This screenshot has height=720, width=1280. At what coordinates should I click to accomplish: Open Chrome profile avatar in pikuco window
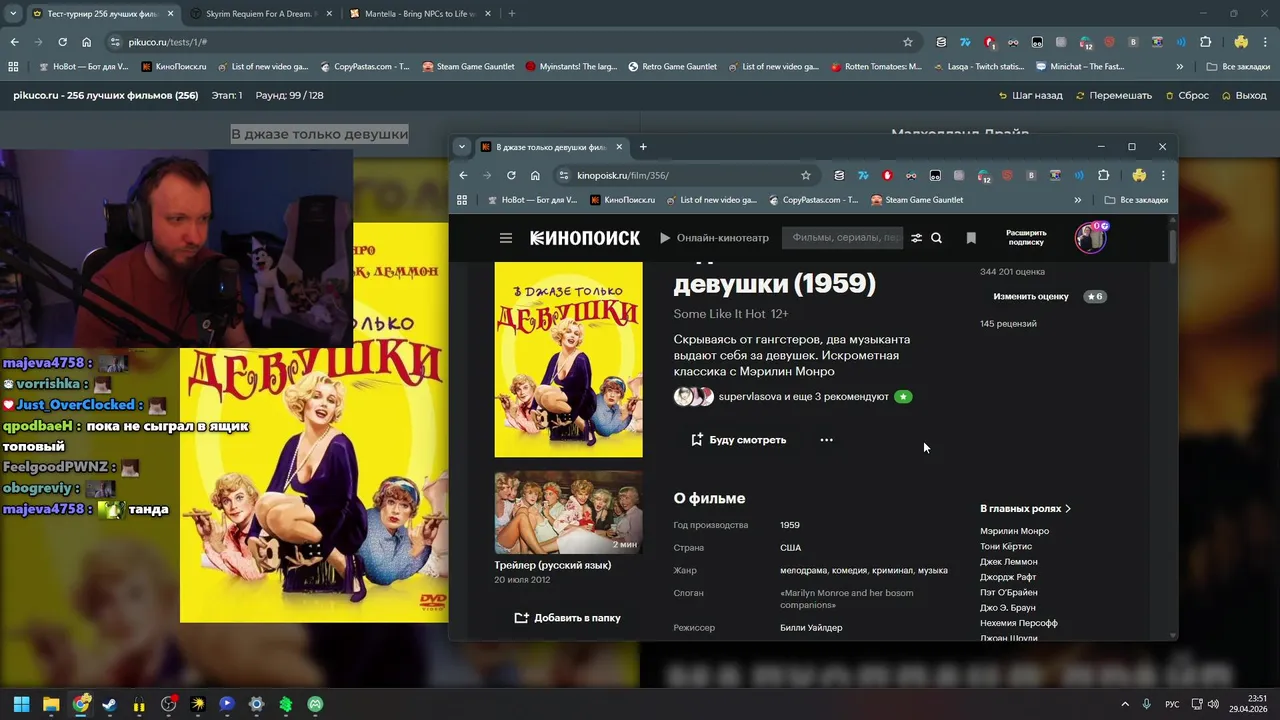[x=1241, y=42]
